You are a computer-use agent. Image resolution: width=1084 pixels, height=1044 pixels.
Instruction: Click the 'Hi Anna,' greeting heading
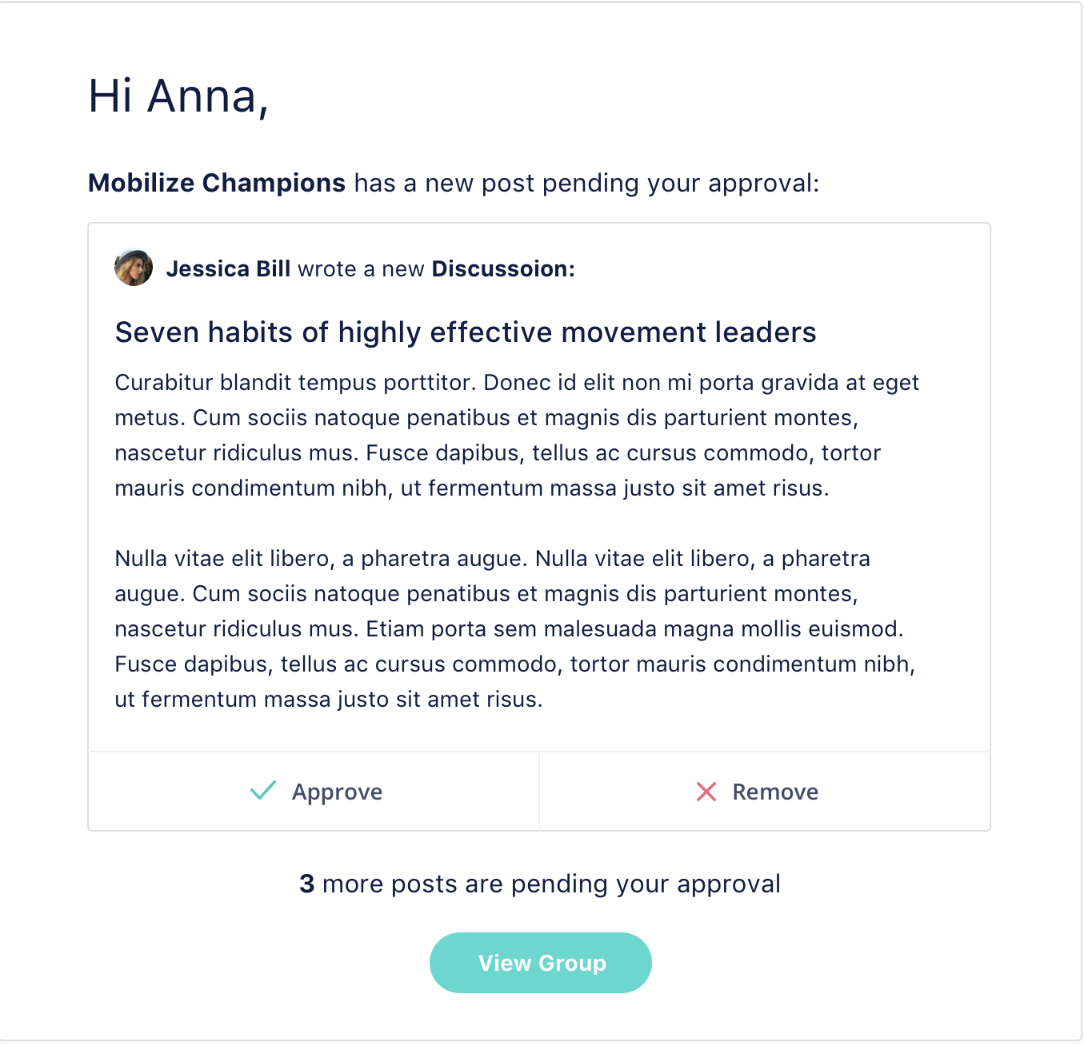[178, 96]
